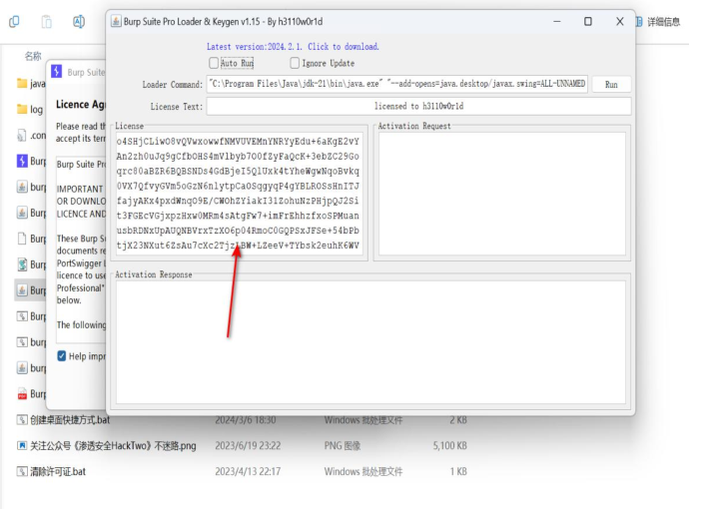
Task: Click the 名称 column header in Explorer
Action: (x=33, y=56)
